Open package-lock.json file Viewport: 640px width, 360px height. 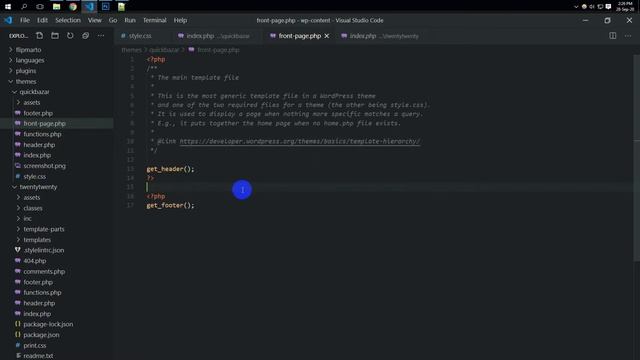(x=48, y=324)
